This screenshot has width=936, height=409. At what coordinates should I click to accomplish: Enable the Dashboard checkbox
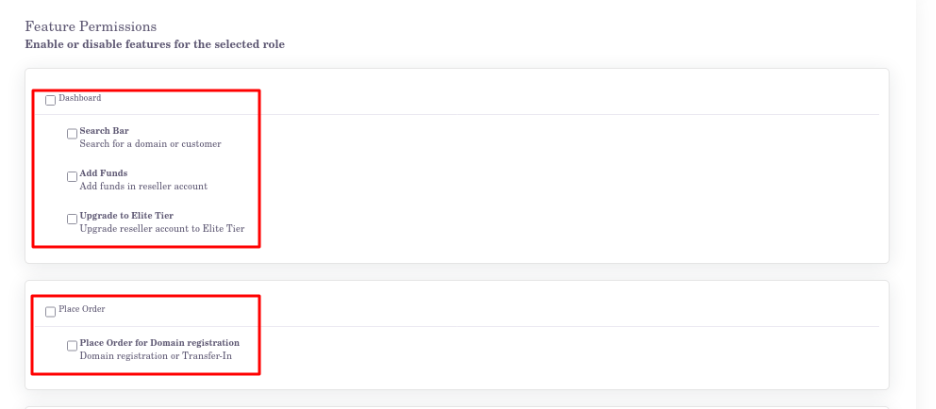[x=51, y=100]
